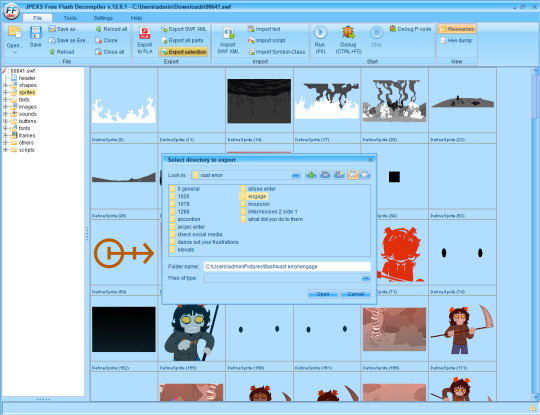Switch dialog to list view

coord(353,175)
